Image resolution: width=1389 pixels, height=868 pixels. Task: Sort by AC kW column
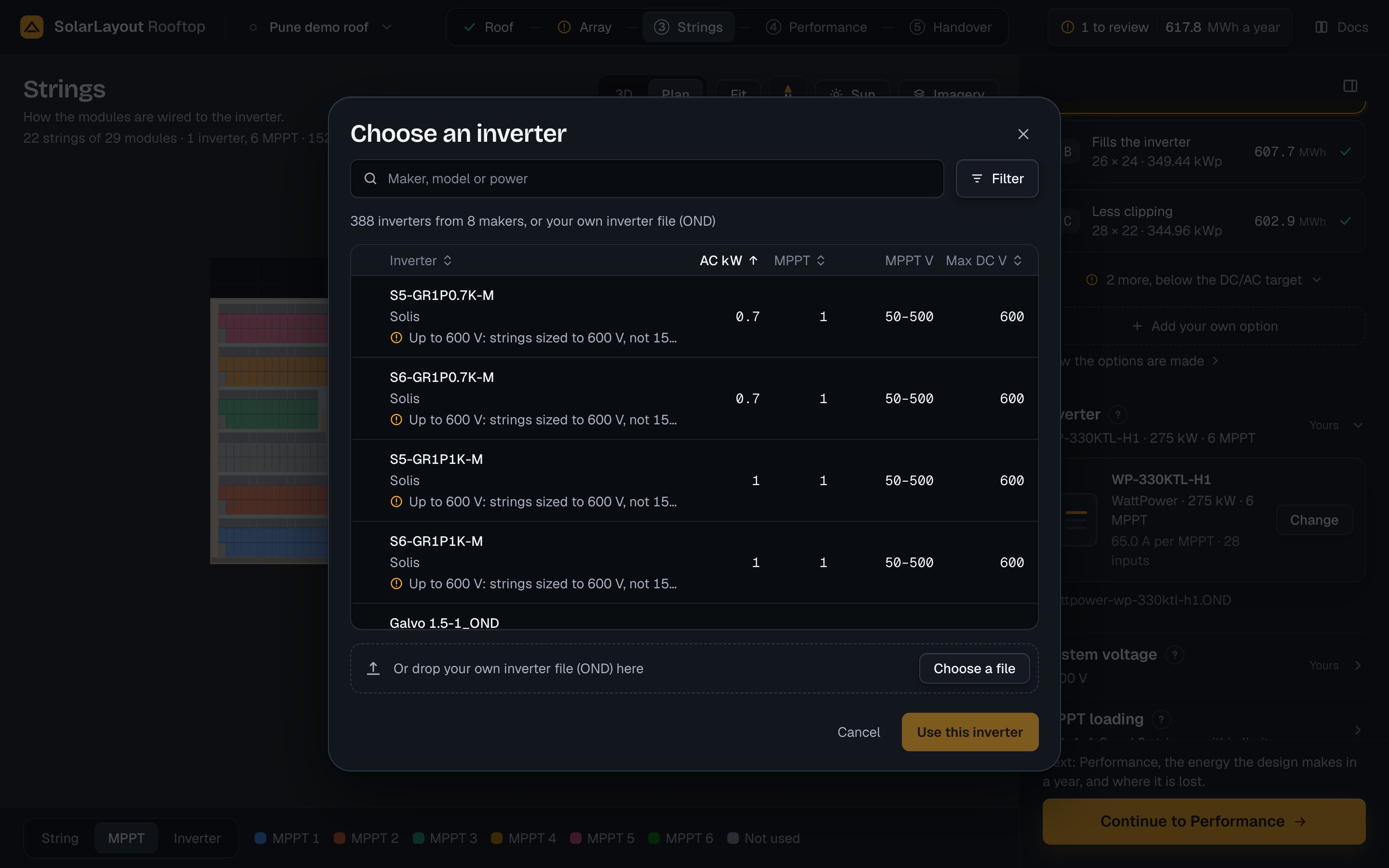tap(729, 260)
